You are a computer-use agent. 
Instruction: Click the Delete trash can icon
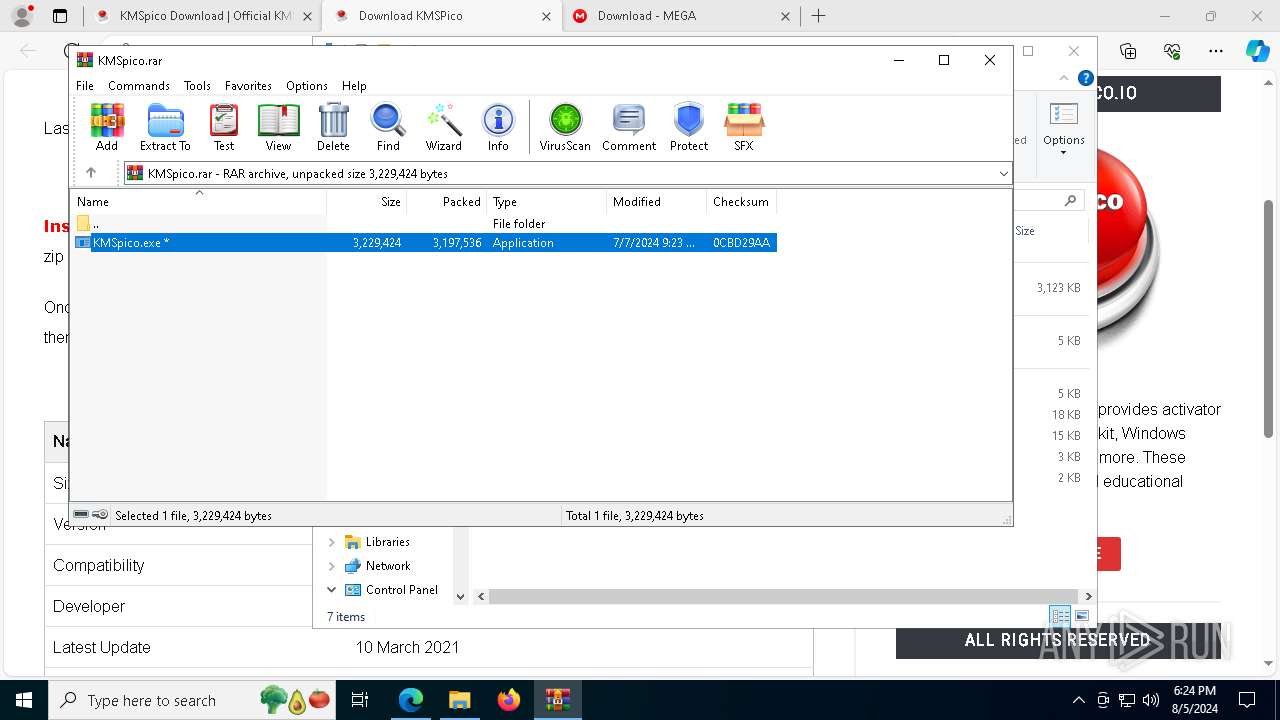pos(333,127)
